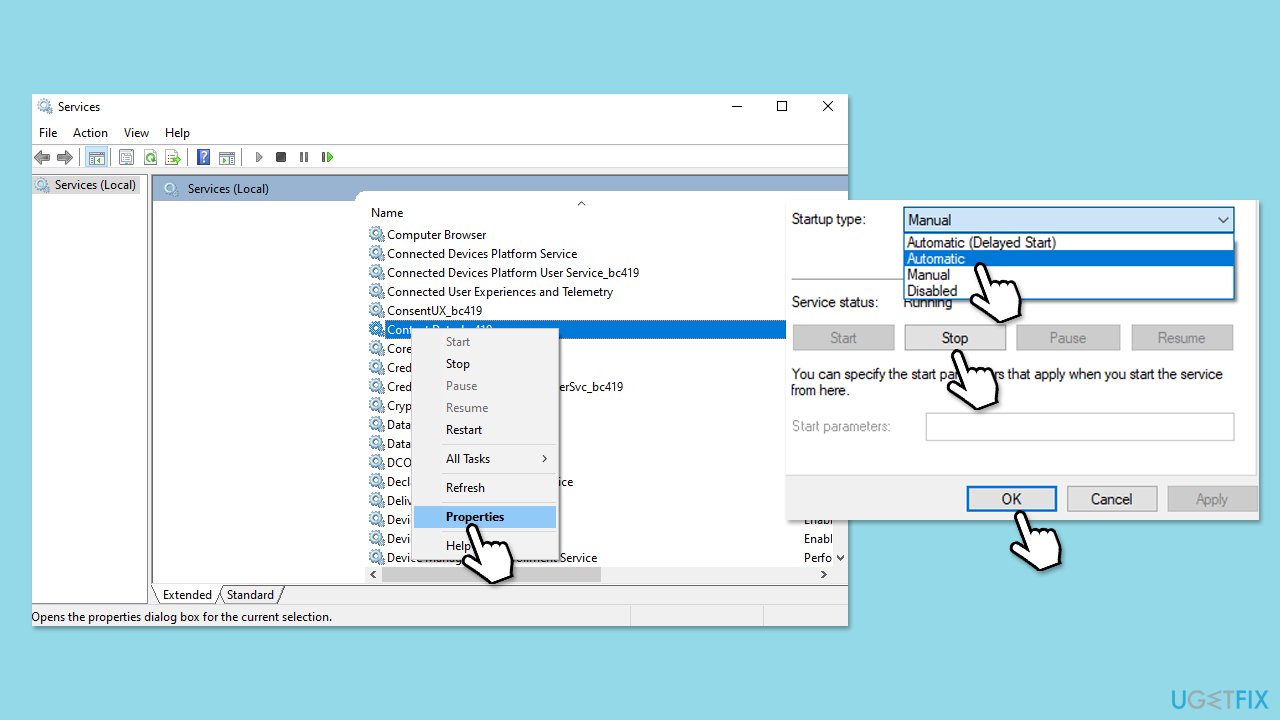Click gear icon beside Connected Devices Platform Service
This screenshot has height=720, width=1280.
coord(377,253)
